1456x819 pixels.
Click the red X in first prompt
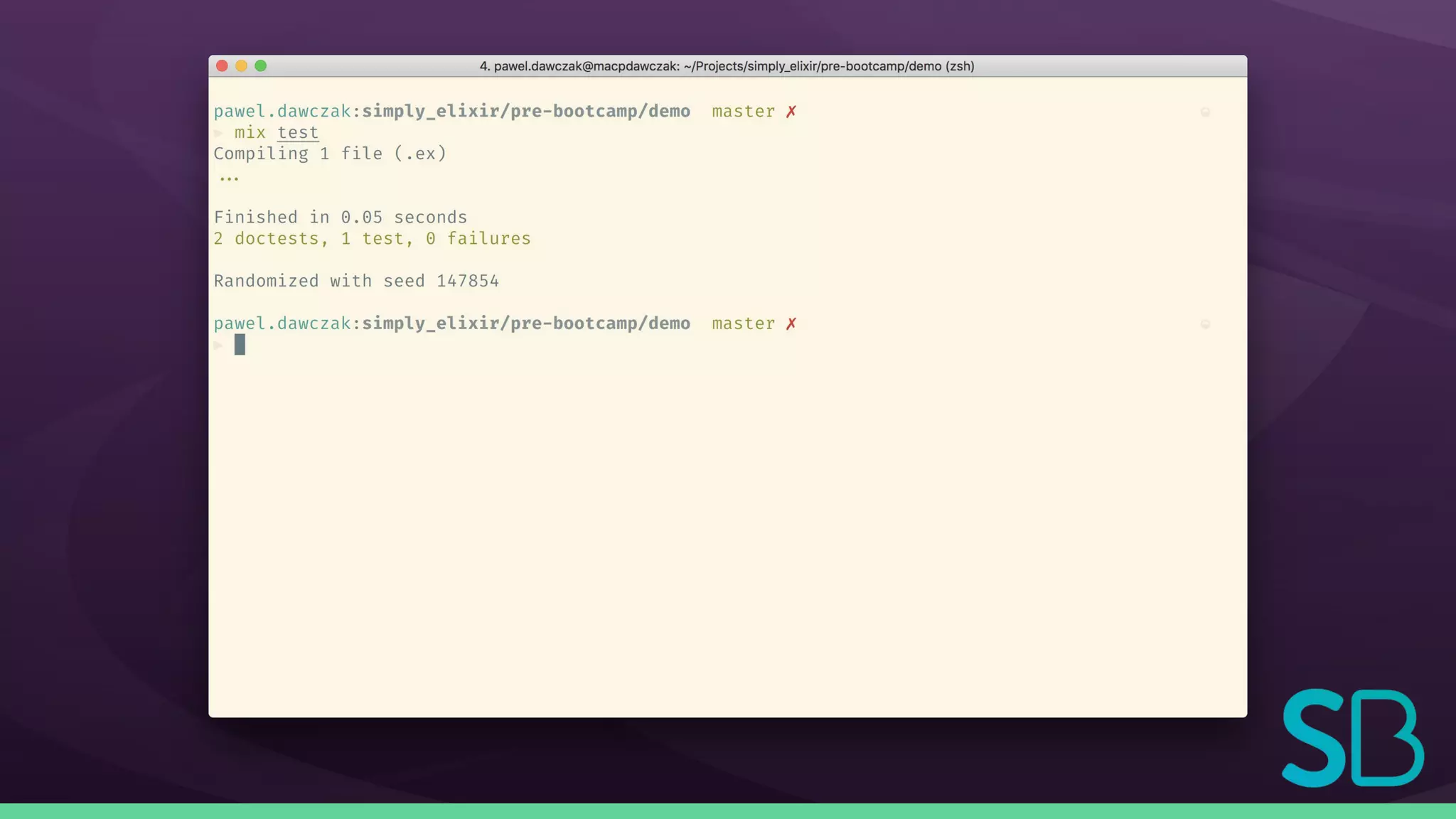click(x=791, y=112)
